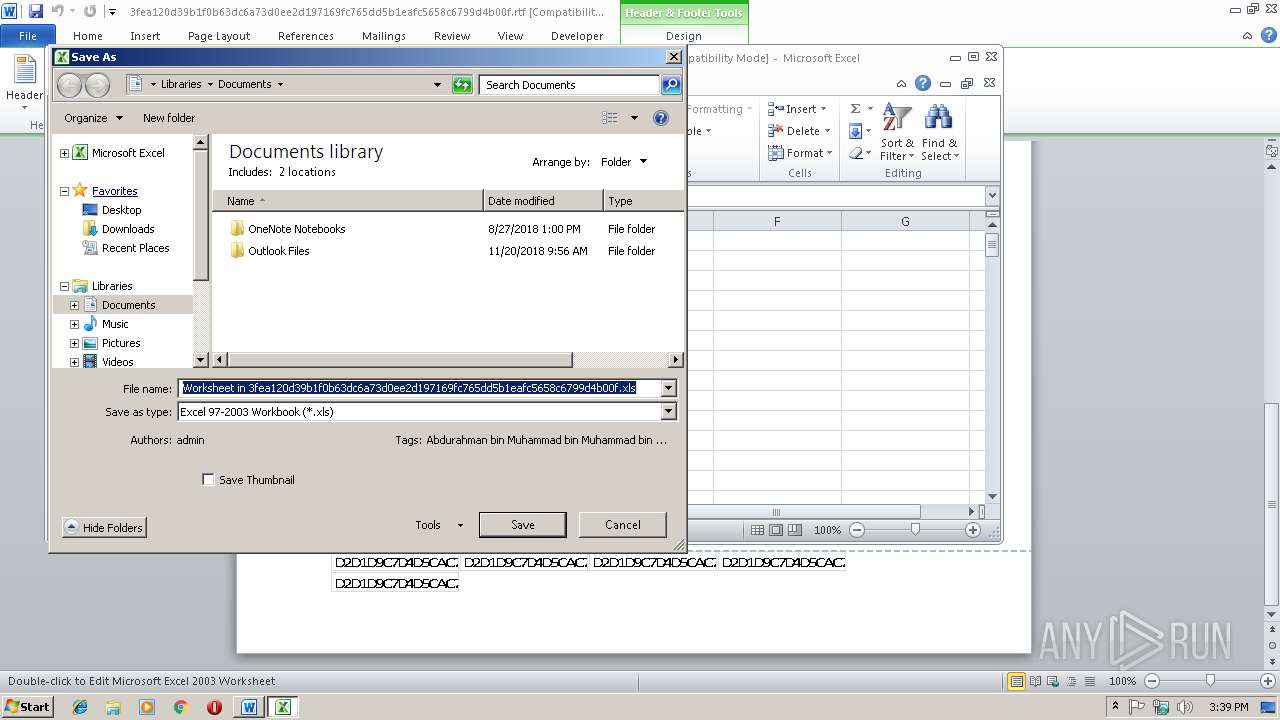Click the search magnifier icon in Save As
Screen dimensions: 1280x720
(x=671, y=85)
